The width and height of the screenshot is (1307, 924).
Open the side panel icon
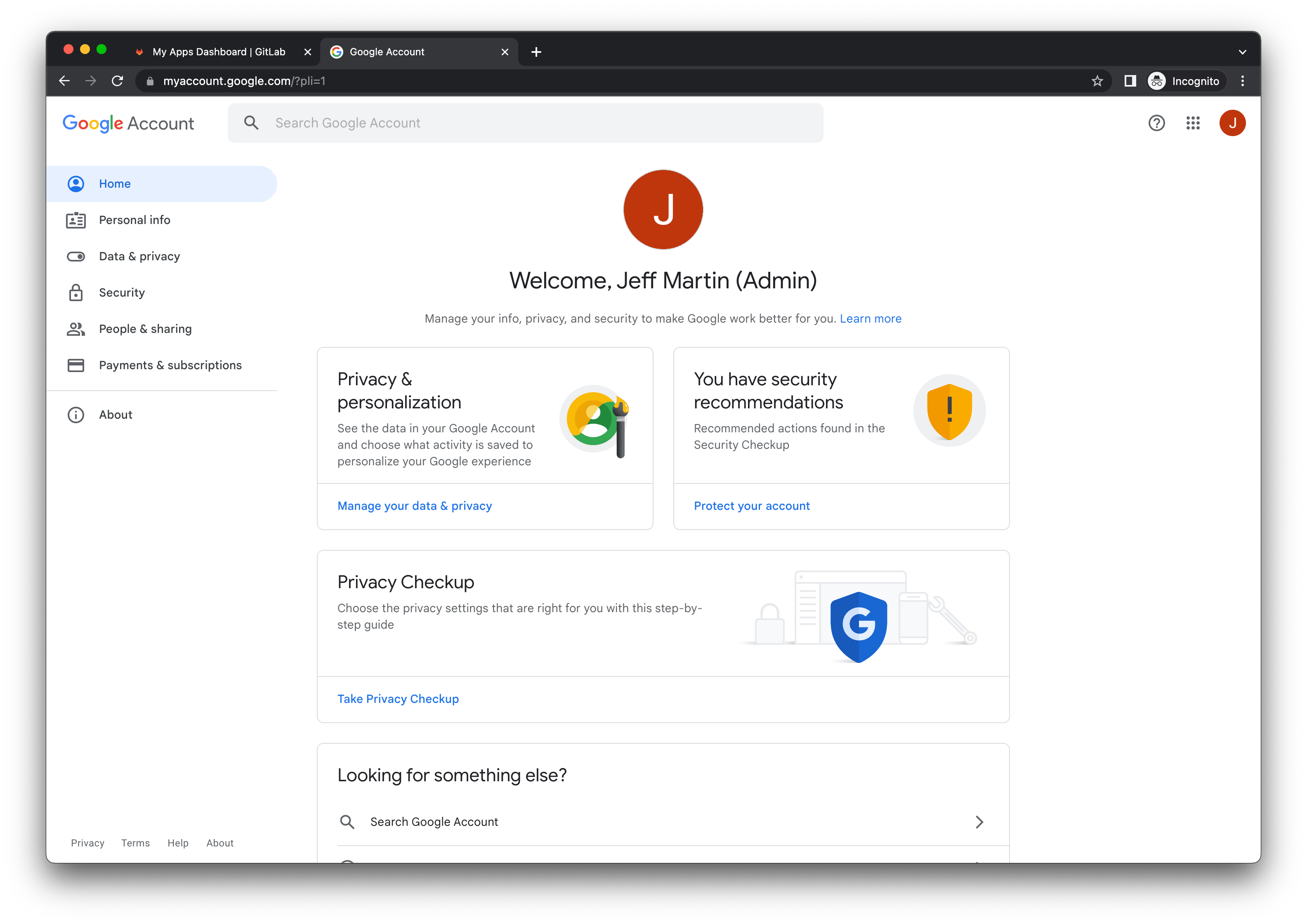(x=1130, y=81)
